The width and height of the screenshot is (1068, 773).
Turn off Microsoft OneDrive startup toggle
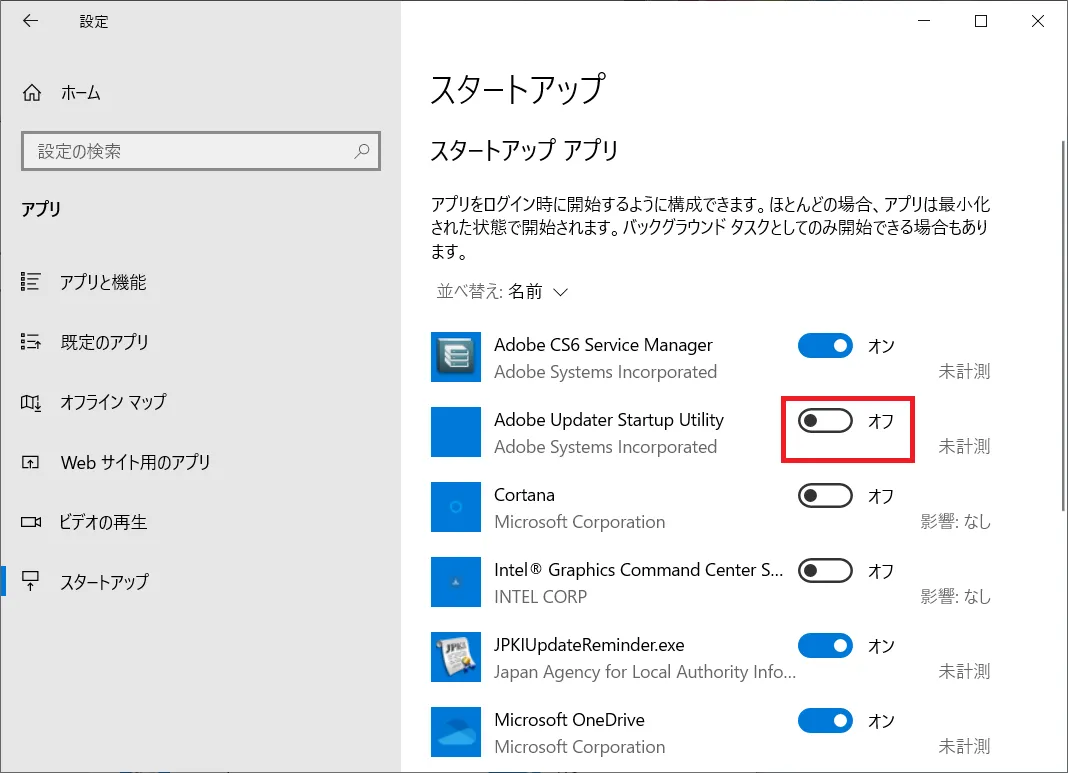click(825, 721)
